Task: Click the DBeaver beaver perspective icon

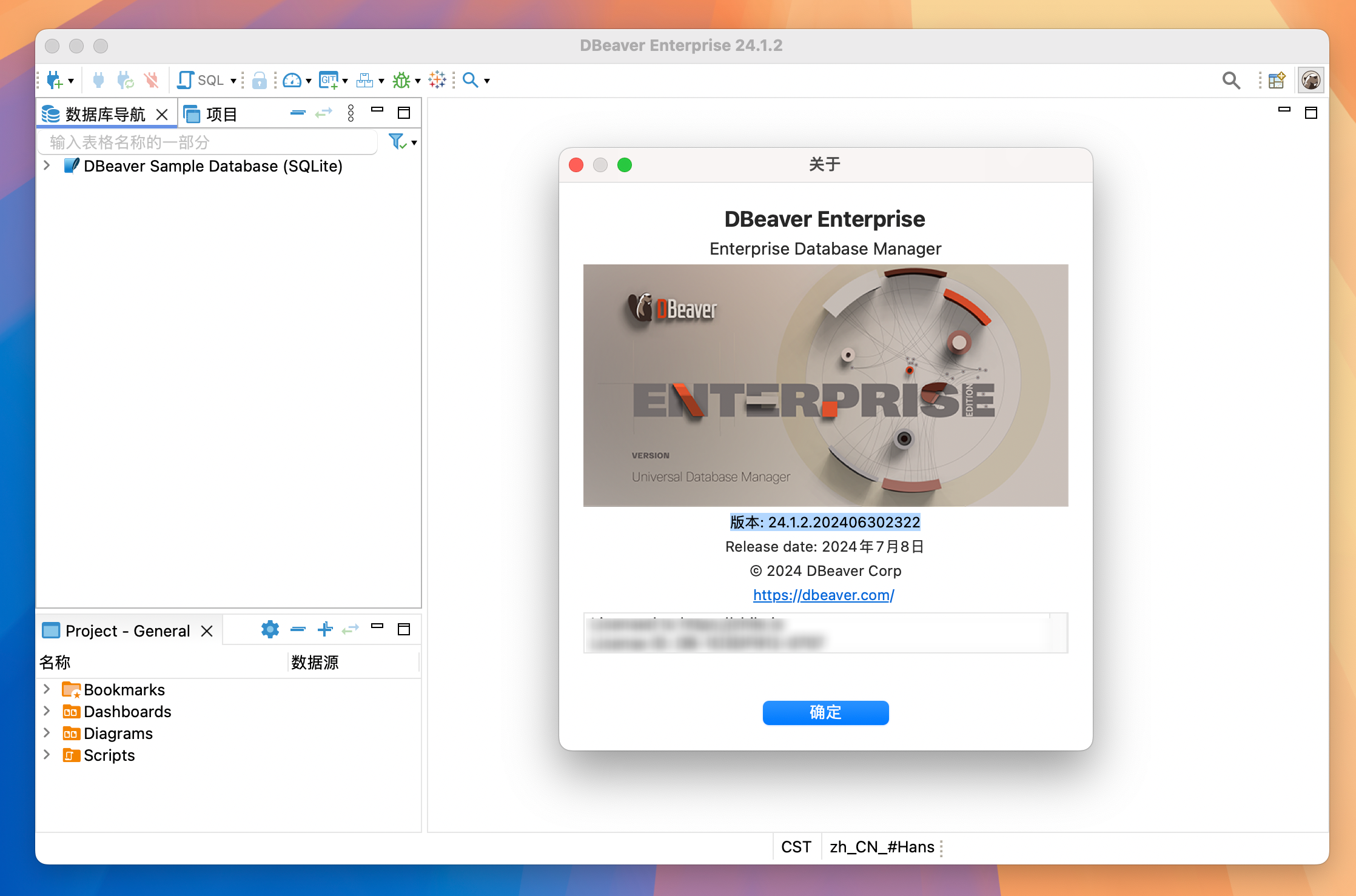Action: 1311,80
